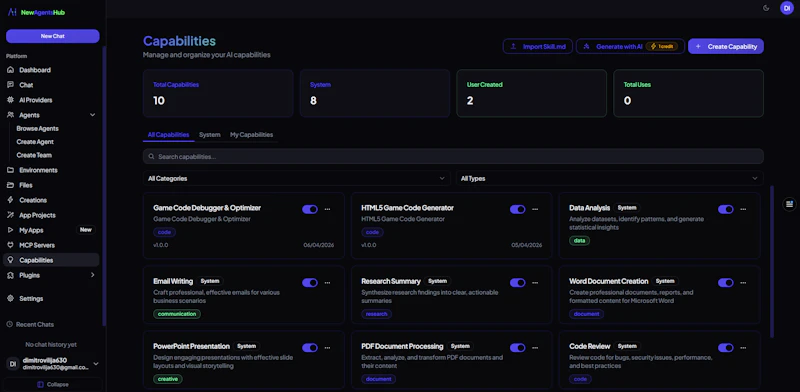The image size is (800, 392).
Task: Click the data tag on Data Analysis
Action: click(x=580, y=240)
